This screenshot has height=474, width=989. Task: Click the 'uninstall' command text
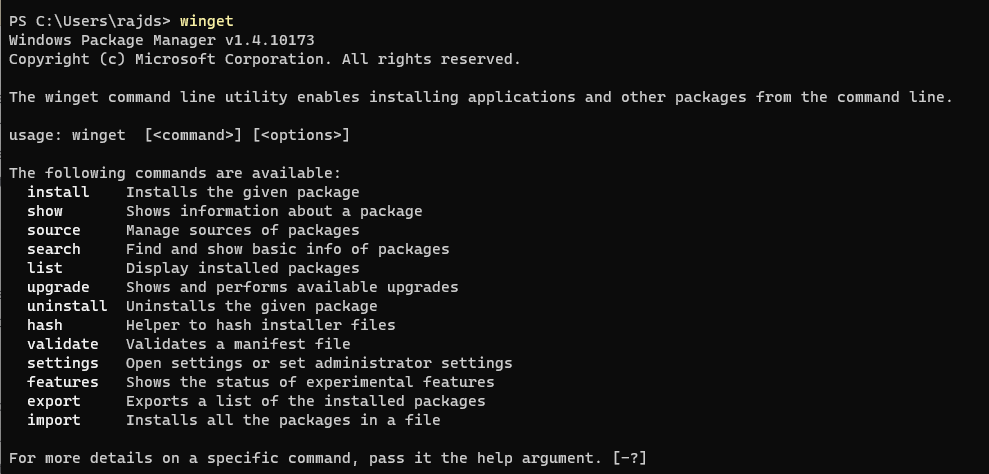(x=67, y=306)
